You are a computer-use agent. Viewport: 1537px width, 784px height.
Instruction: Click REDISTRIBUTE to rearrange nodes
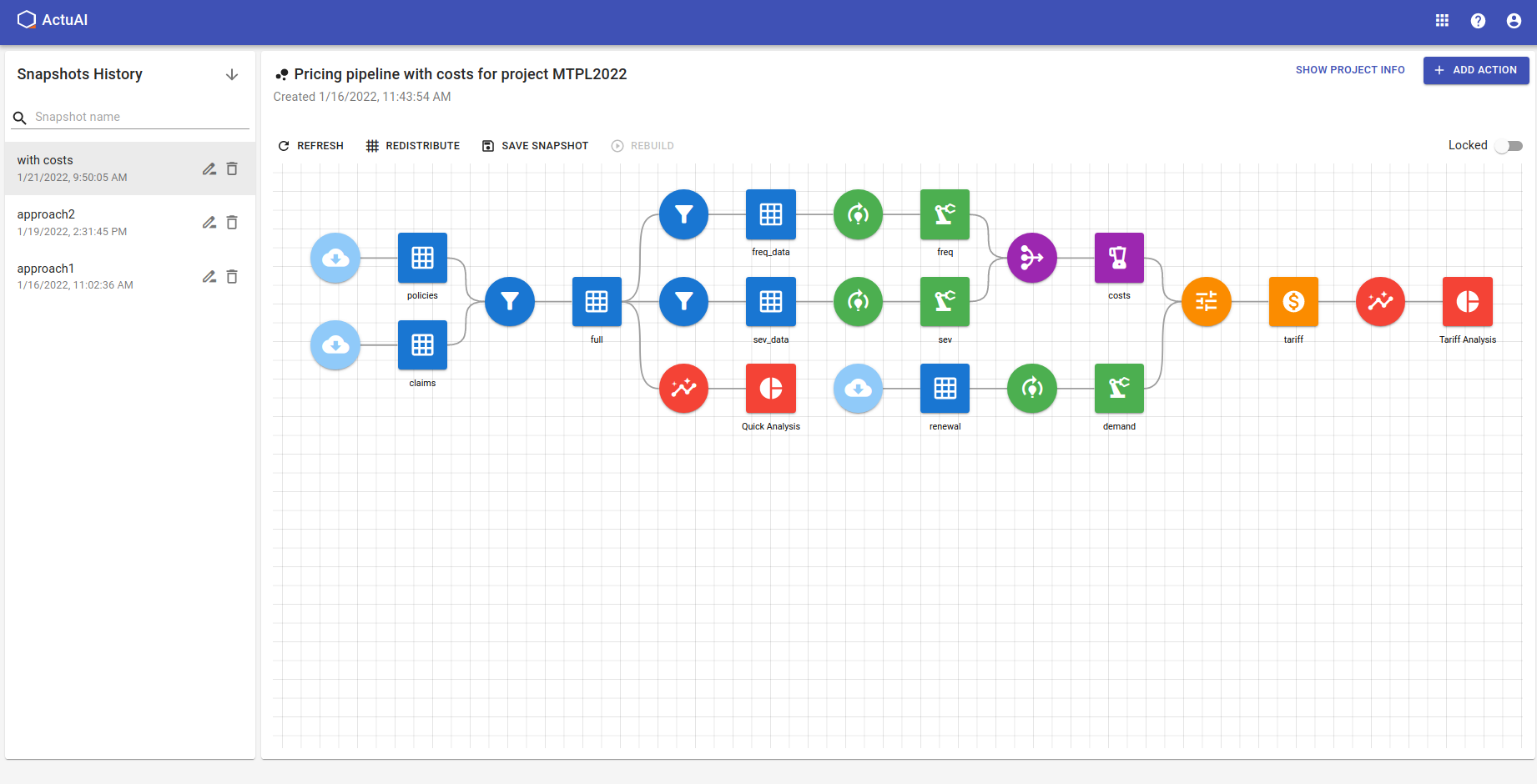coord(413,145)
